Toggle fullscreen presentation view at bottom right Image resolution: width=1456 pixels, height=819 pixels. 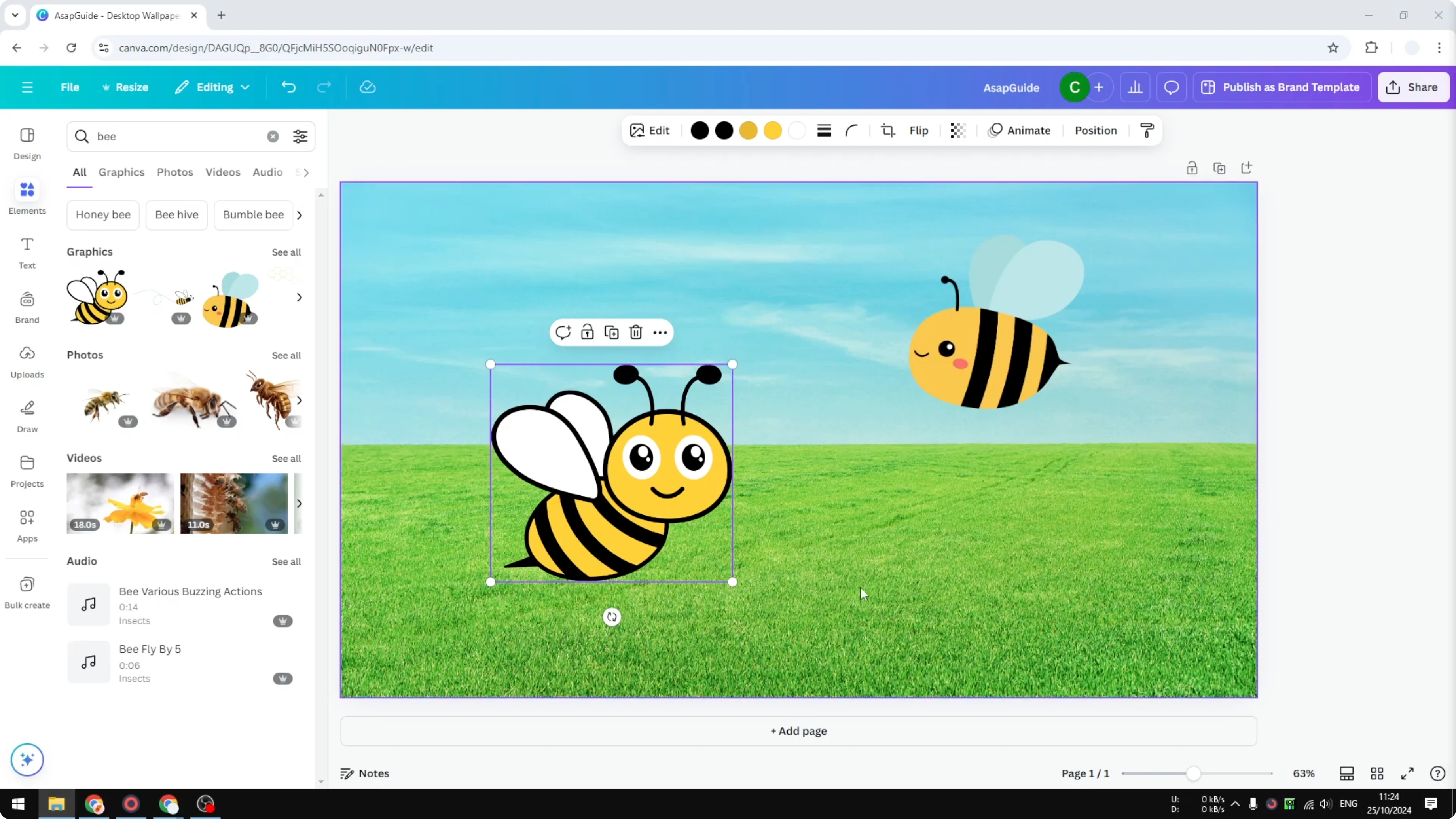click(1407, 773)
